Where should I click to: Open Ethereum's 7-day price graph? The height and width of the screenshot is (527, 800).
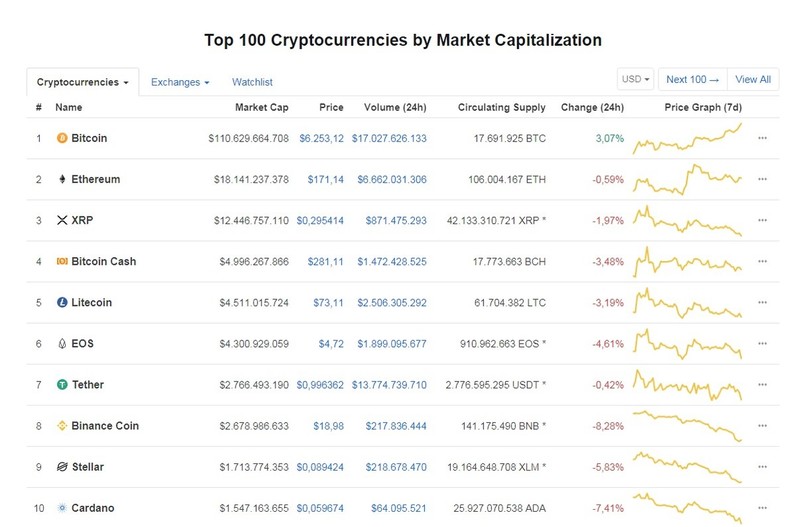(x=687, y=180)
